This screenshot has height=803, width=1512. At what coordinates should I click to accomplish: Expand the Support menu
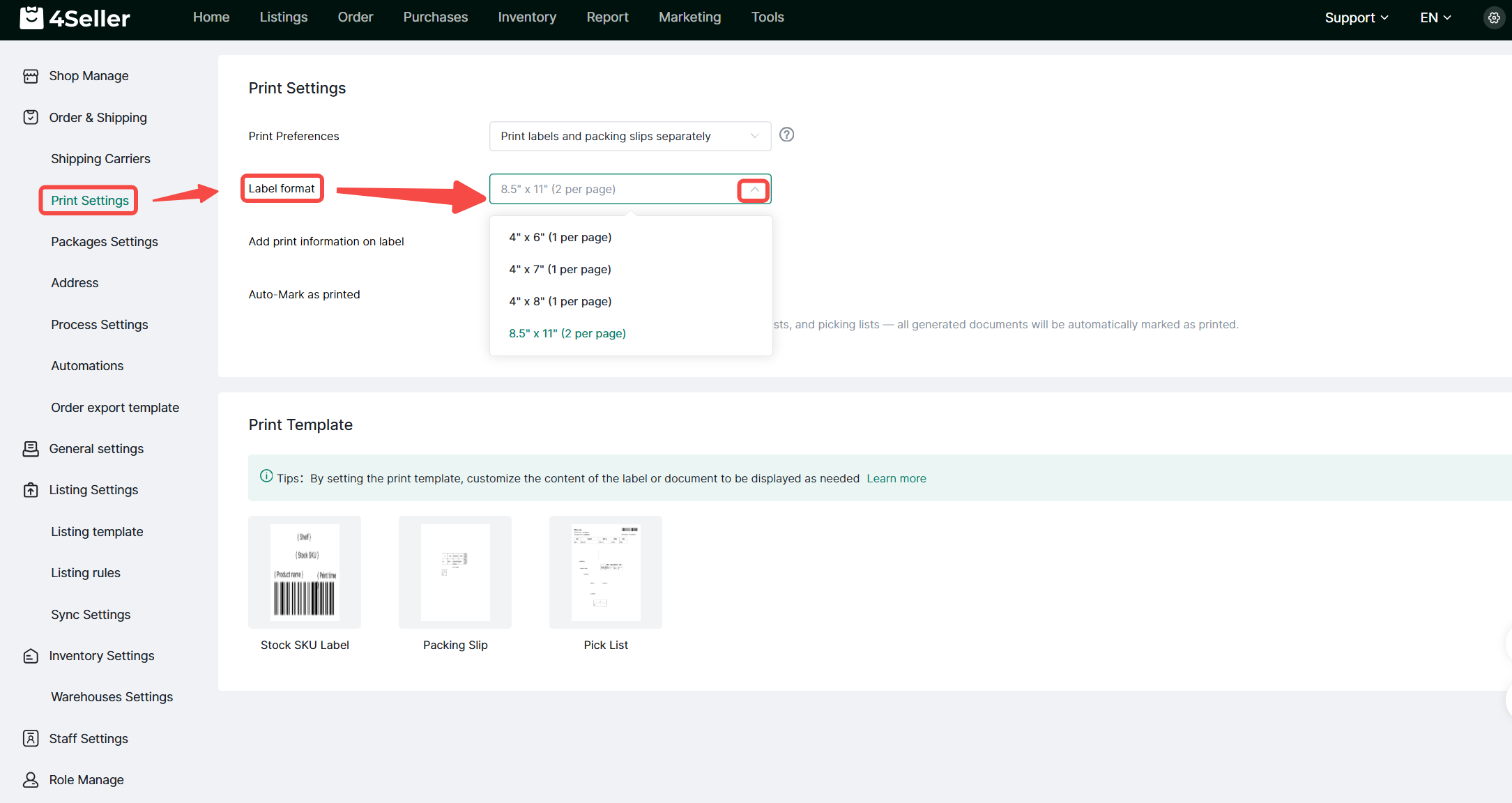tap(1356, 18)
